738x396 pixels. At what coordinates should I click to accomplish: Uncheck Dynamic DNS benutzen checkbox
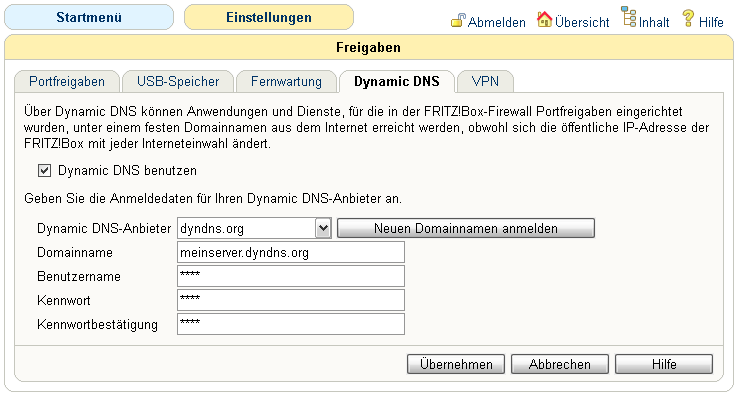[x=44, y=170]
